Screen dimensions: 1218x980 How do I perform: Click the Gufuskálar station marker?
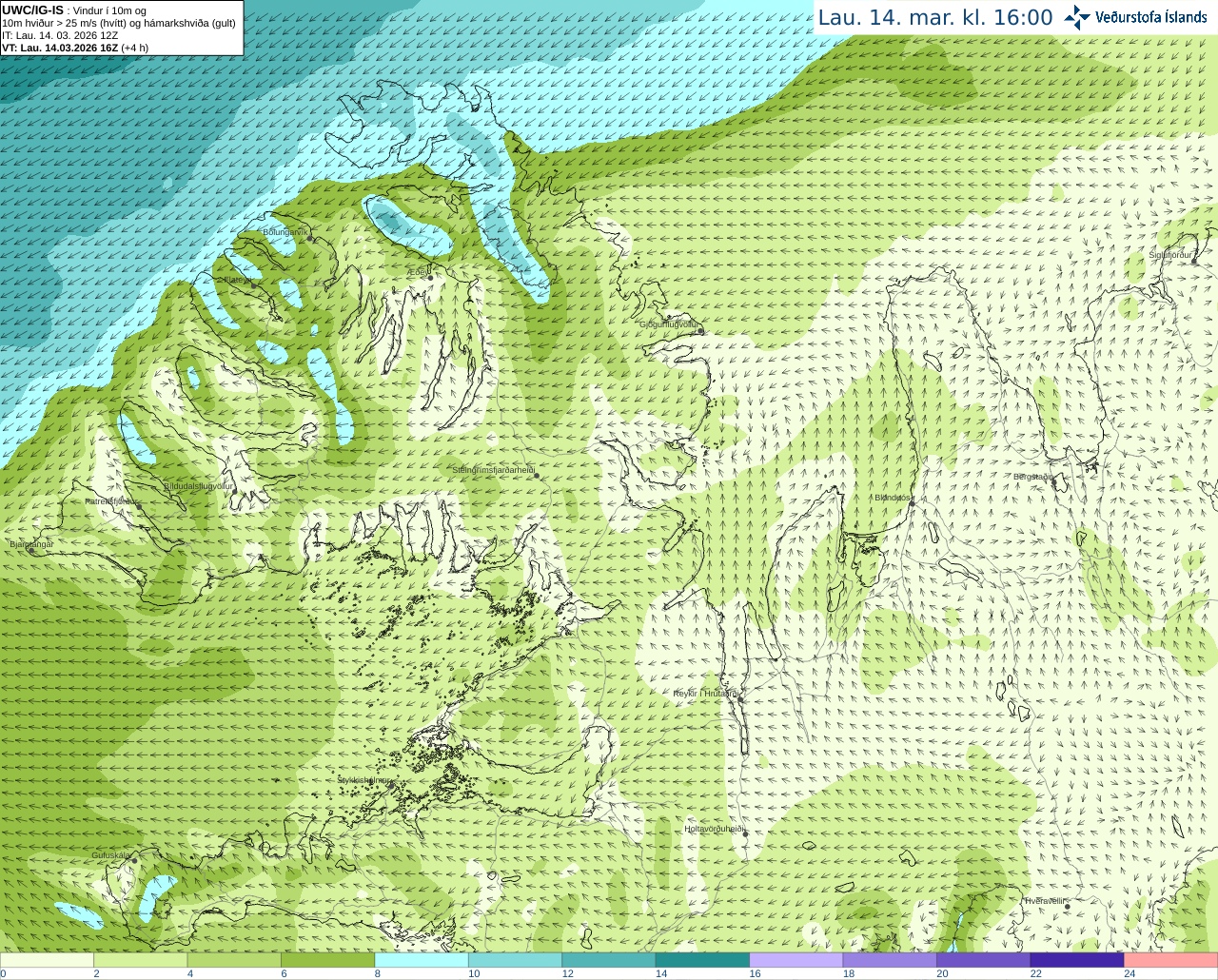tap(134, 860)
